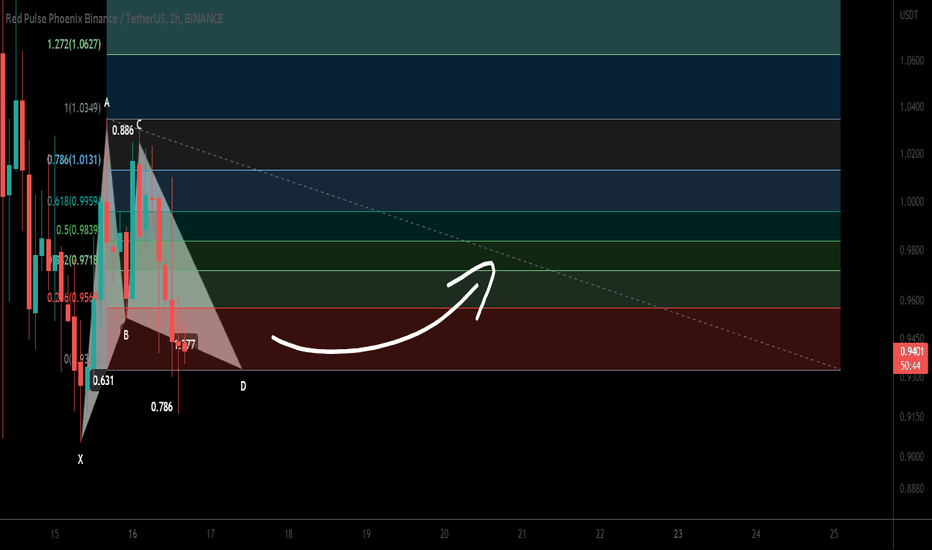Click the 0.9800 price axis label
The image size is (932, 550).
pyautogui.click(x=912, y=250)
